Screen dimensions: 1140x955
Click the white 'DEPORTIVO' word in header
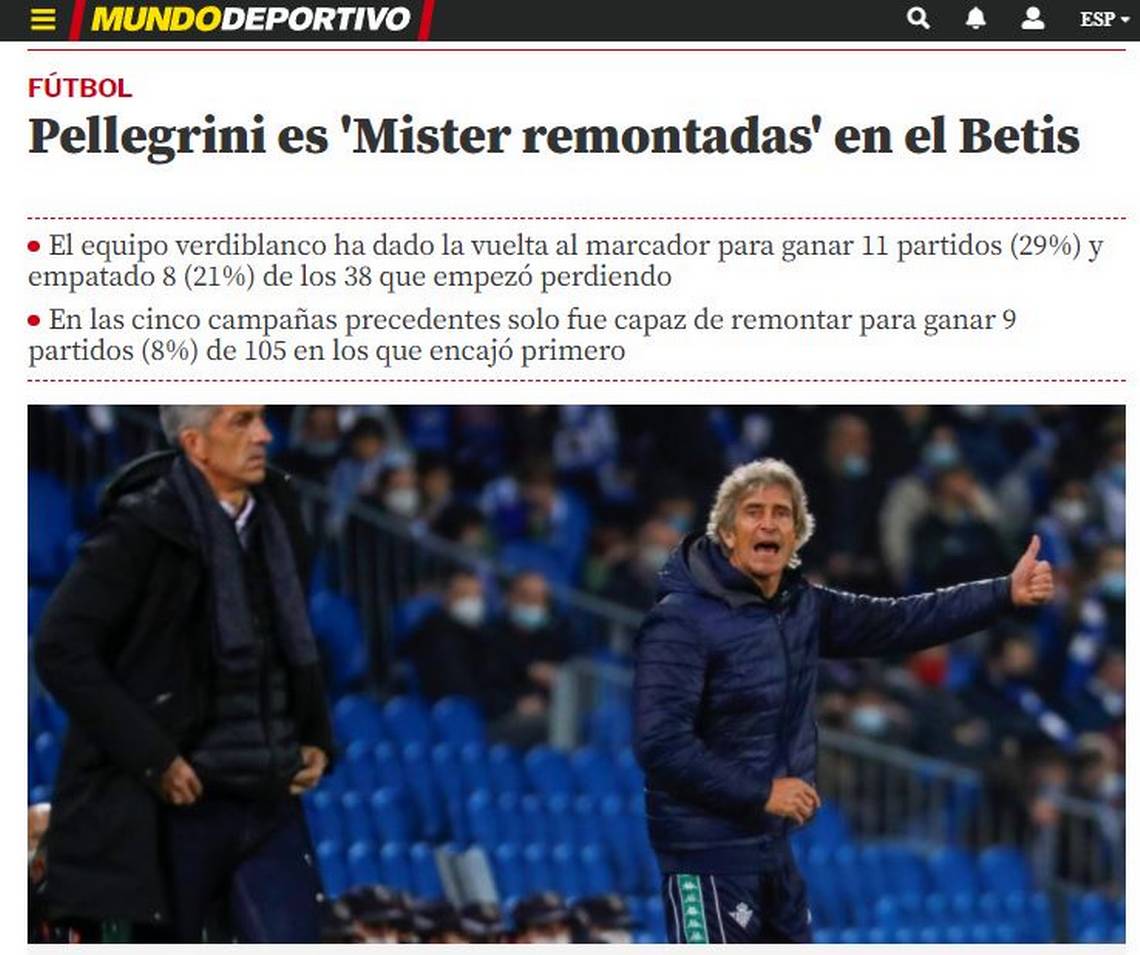pyautogui.click(x=316, y=19)
